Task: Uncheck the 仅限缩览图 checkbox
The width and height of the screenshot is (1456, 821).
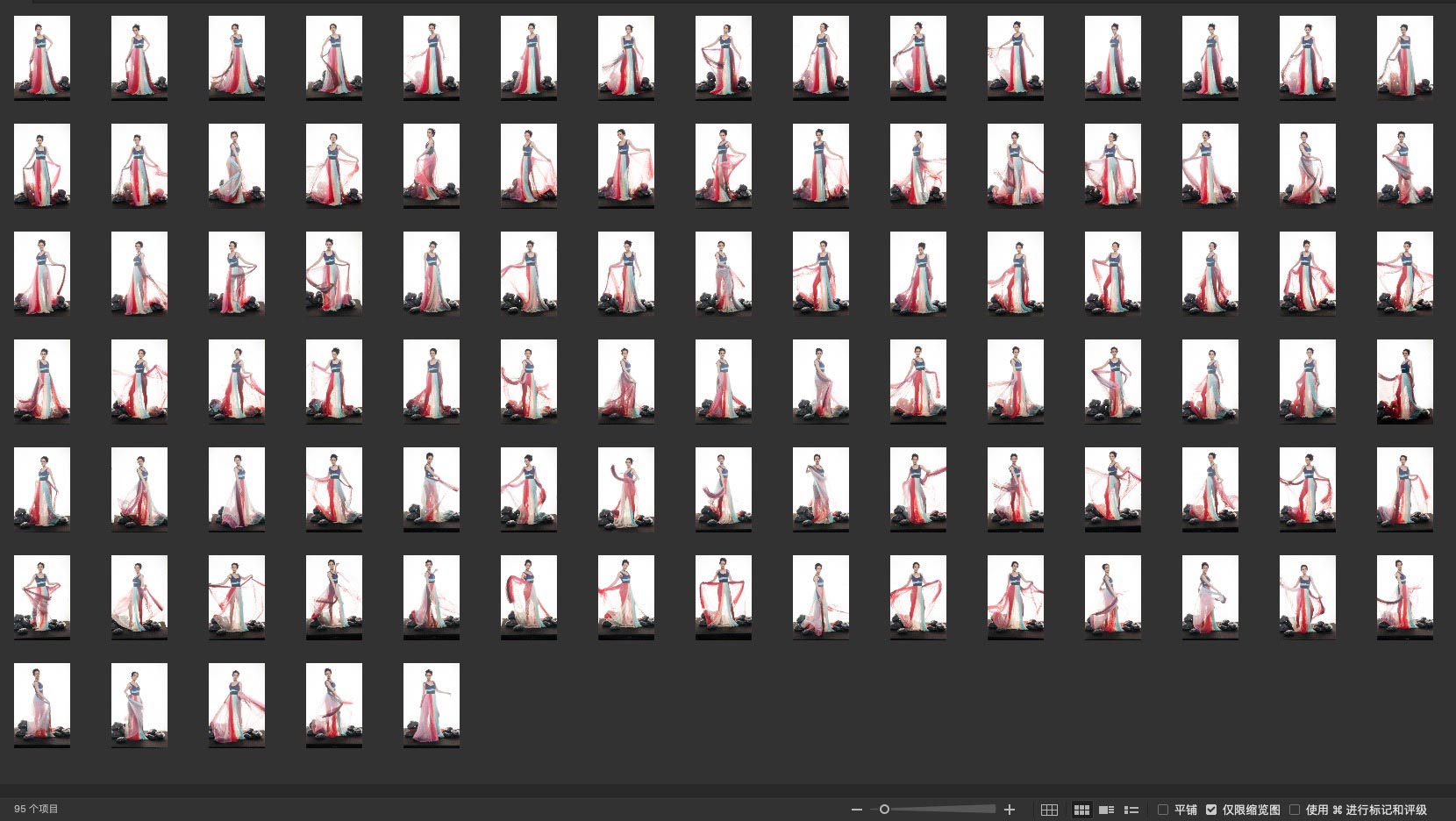Action: point(1211,810)
